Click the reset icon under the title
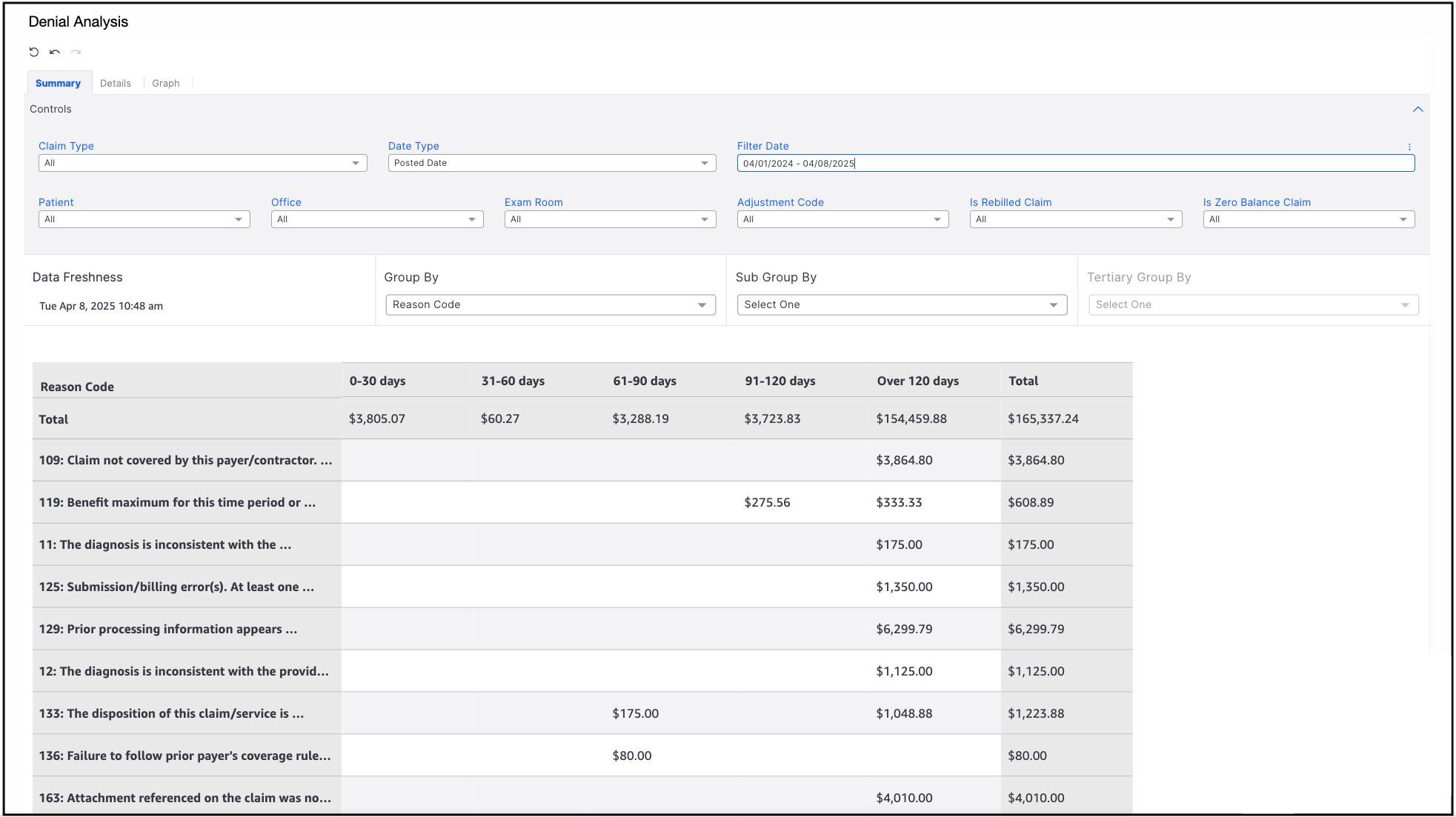 coord(34,52)
